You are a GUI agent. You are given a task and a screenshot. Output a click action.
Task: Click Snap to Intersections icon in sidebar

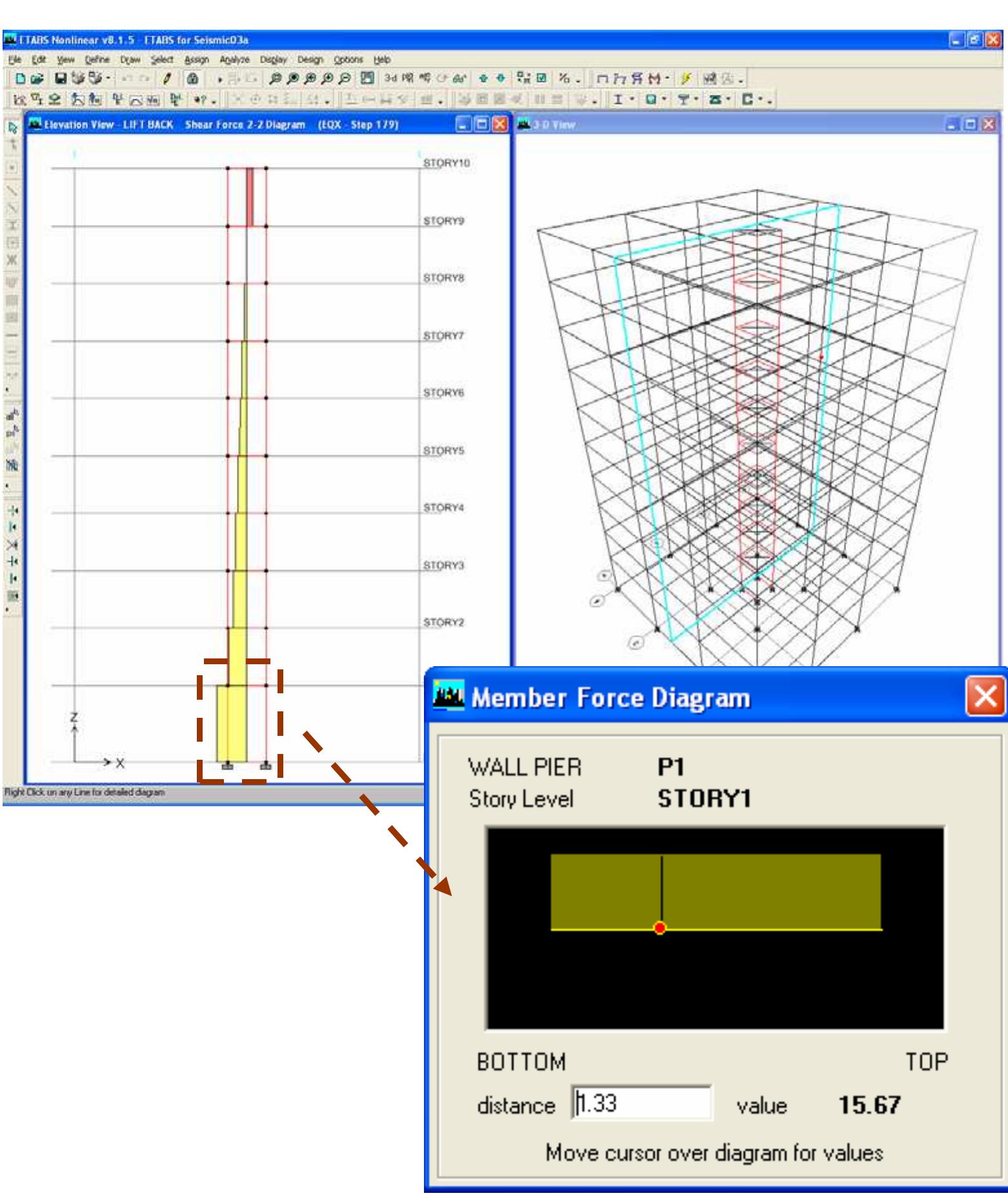(x=12, y=544)
